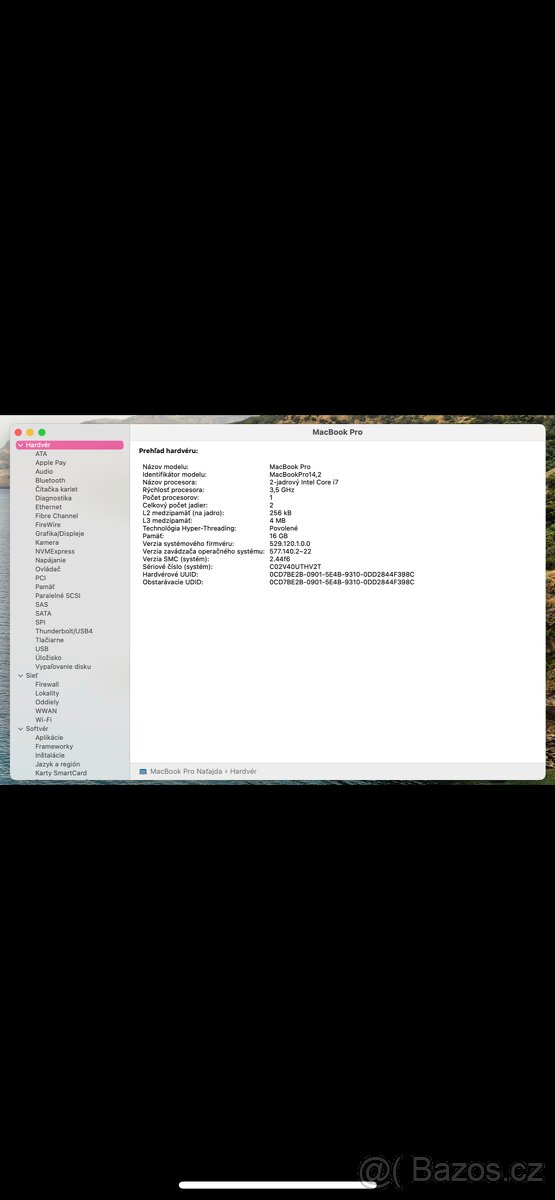
Task: Click the 16 GB memory value
Action: (x=279, y=536)
